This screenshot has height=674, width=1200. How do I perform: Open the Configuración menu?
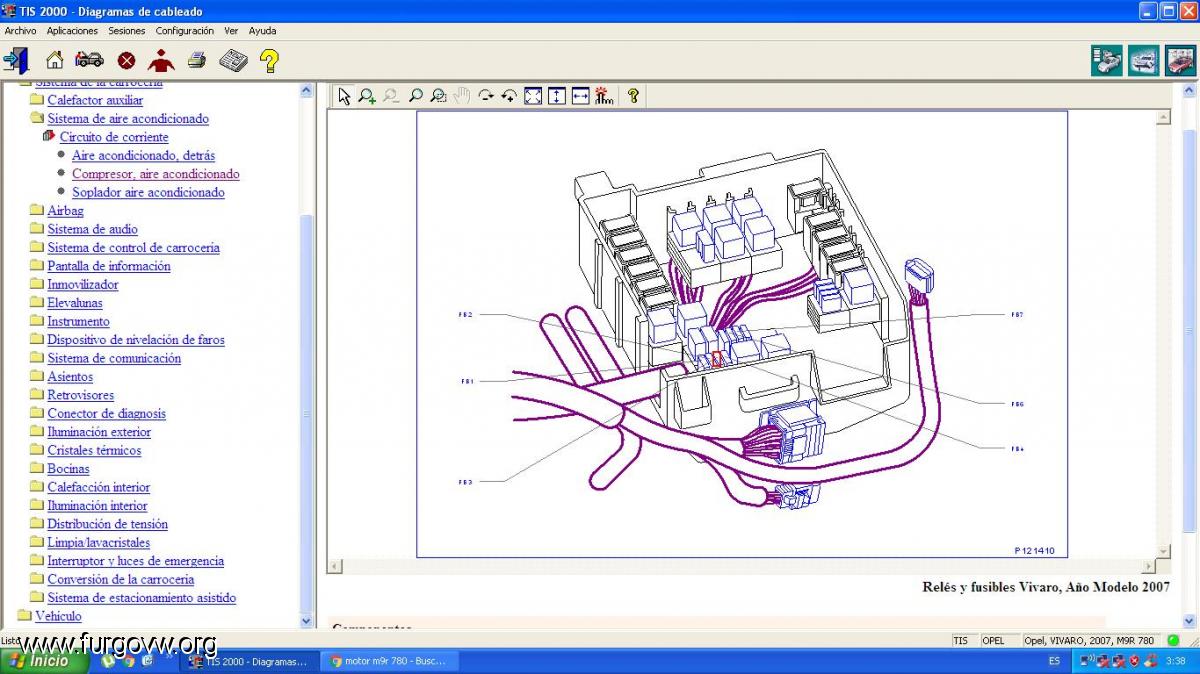[184, 31]
